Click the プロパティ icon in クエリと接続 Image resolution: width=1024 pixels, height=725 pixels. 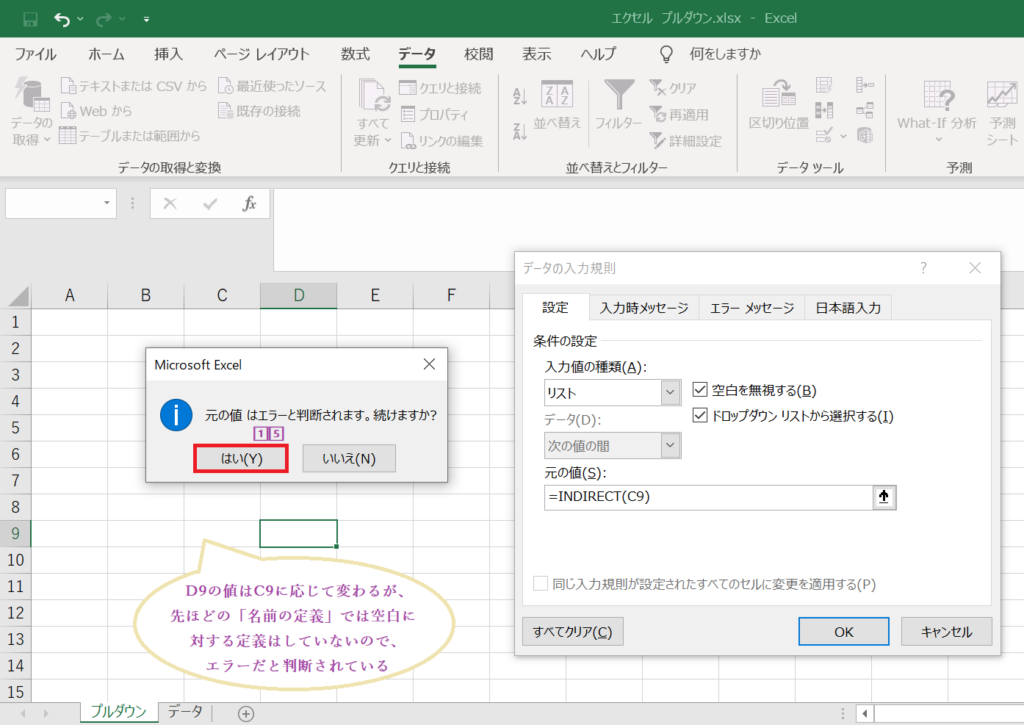pyautogui.click(x=450, y=112)
